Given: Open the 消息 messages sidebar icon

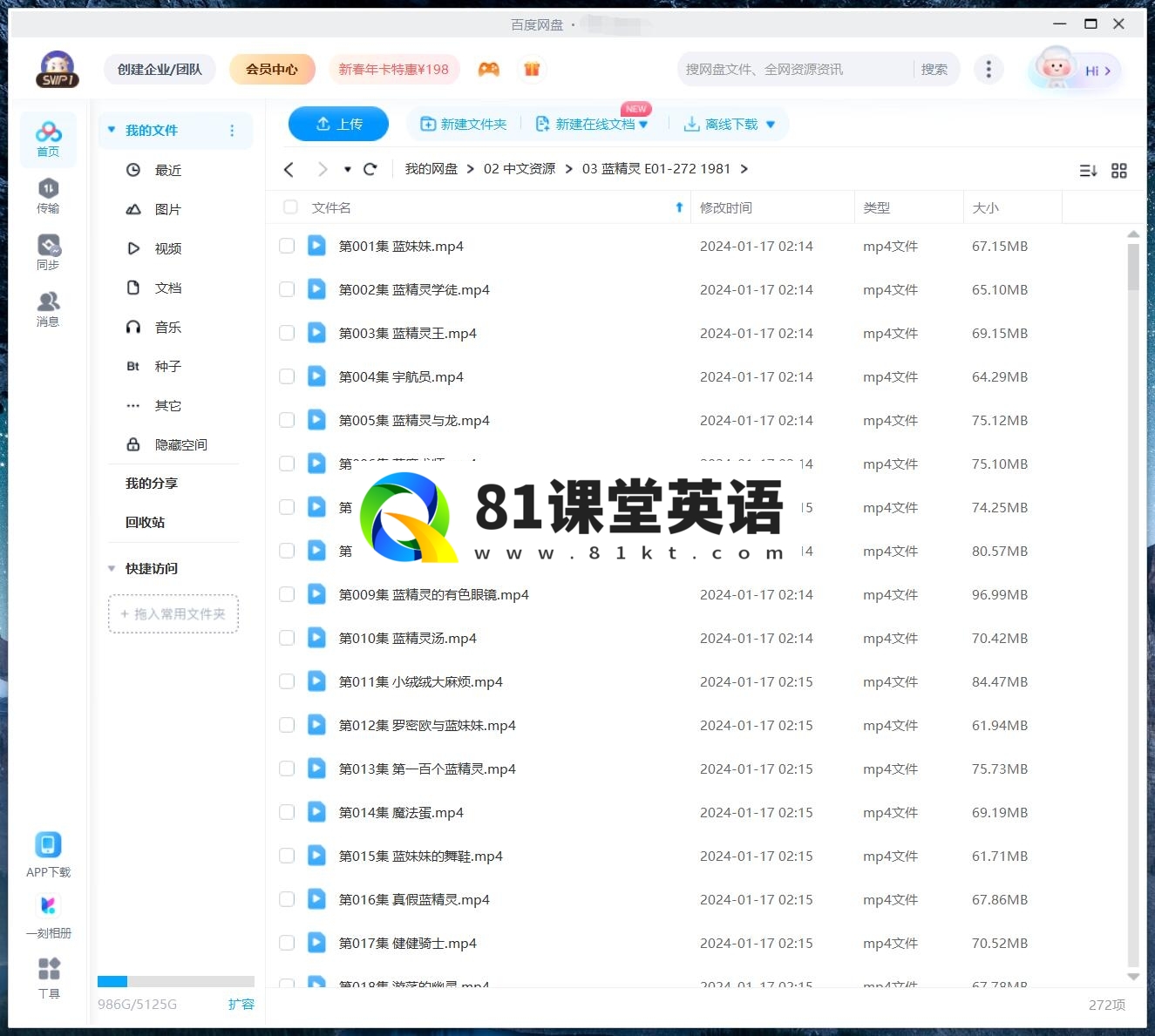Looking at the screenshot, I should 48,308.
